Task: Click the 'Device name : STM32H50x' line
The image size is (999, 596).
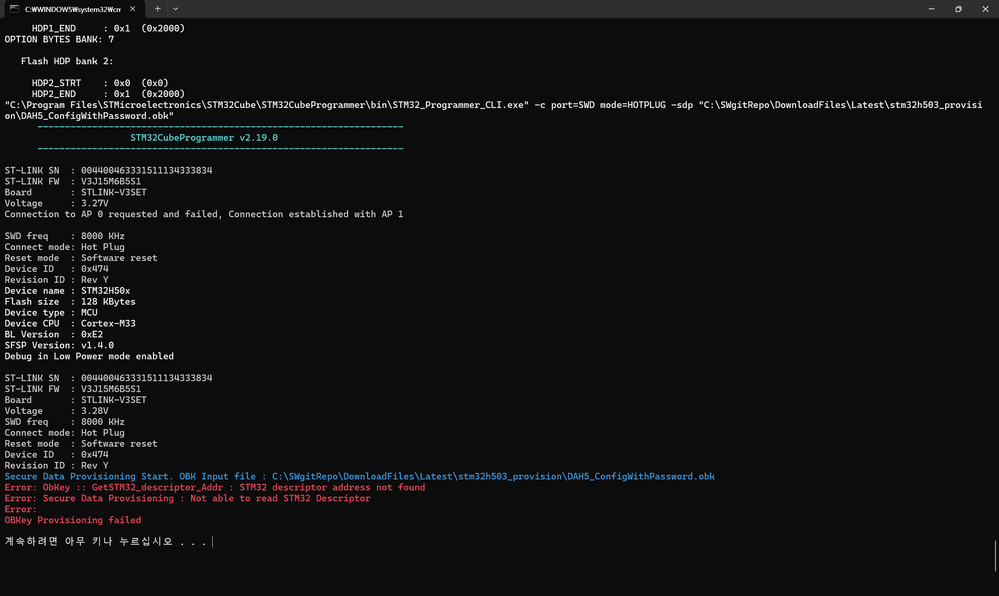Action: coord(67,291)
